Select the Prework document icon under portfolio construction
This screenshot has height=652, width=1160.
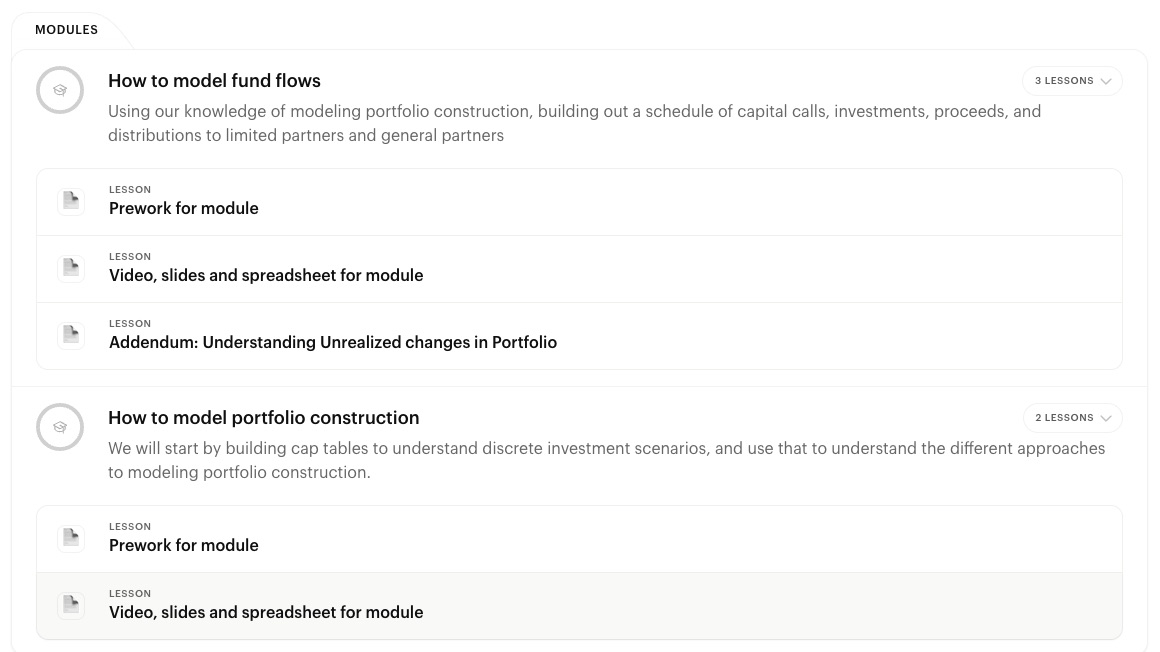[x=71, y=537]
